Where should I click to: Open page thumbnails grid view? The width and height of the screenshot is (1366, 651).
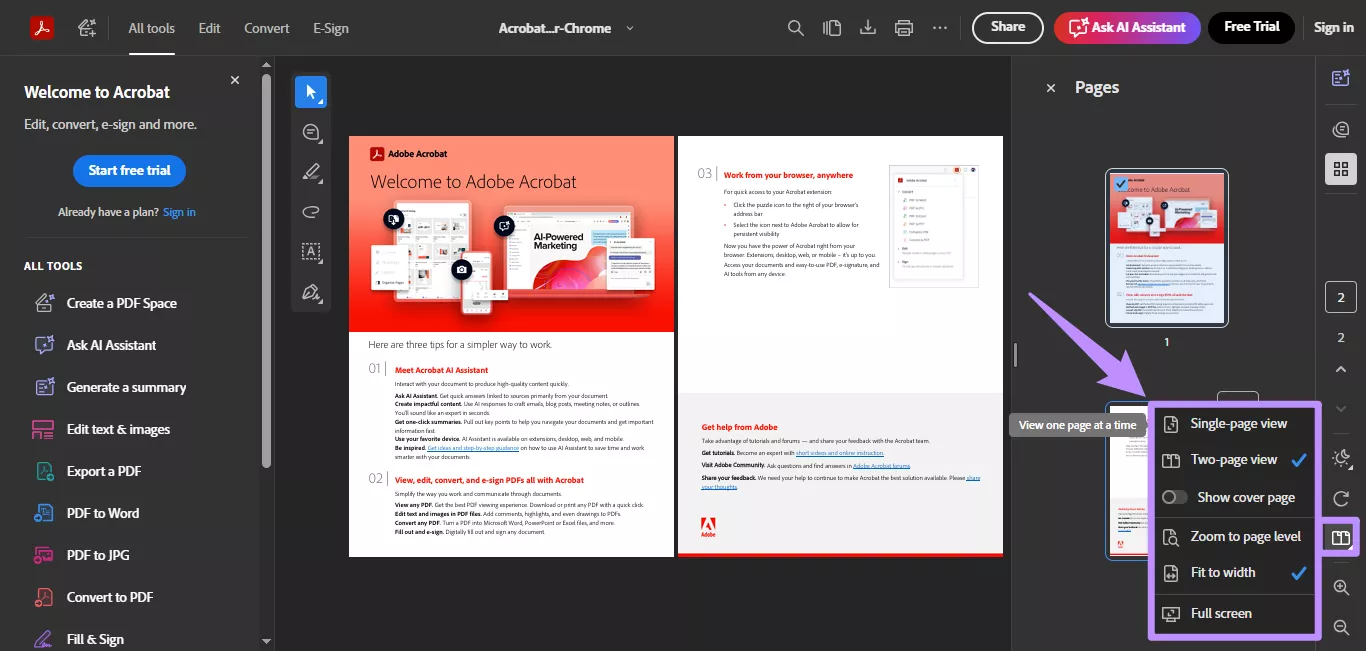tap(1340, 168)
